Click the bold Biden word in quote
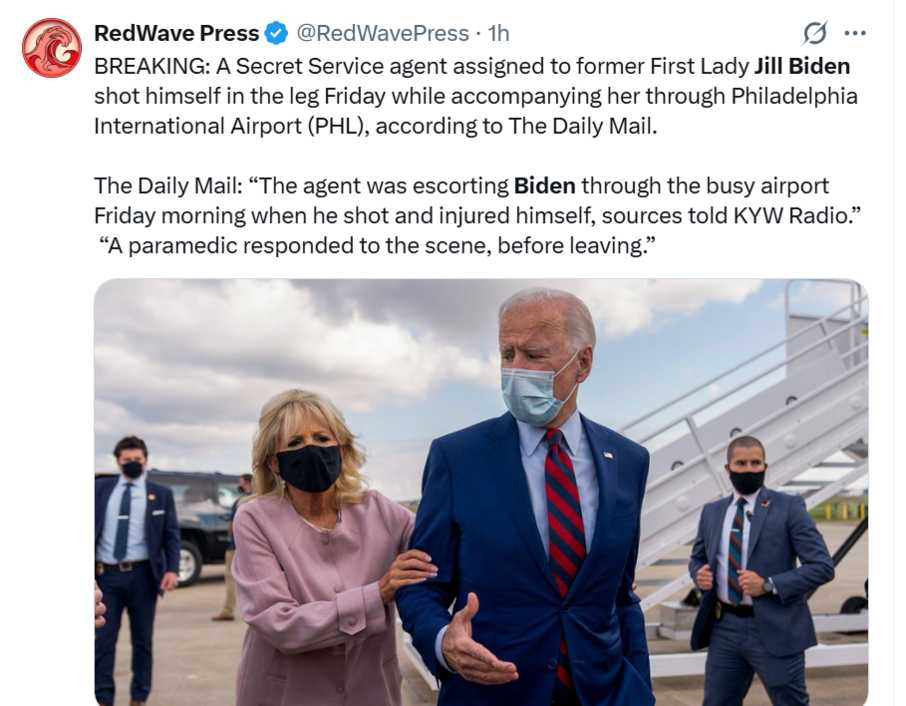Screen dimensions: 906x706 pos(544,185)
